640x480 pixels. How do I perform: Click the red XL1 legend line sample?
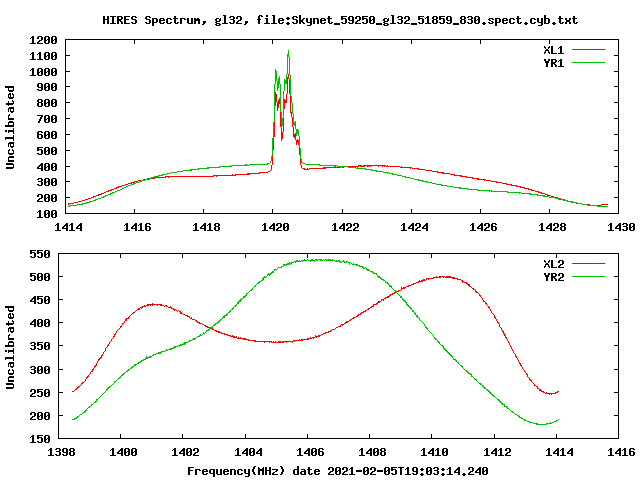588,50
